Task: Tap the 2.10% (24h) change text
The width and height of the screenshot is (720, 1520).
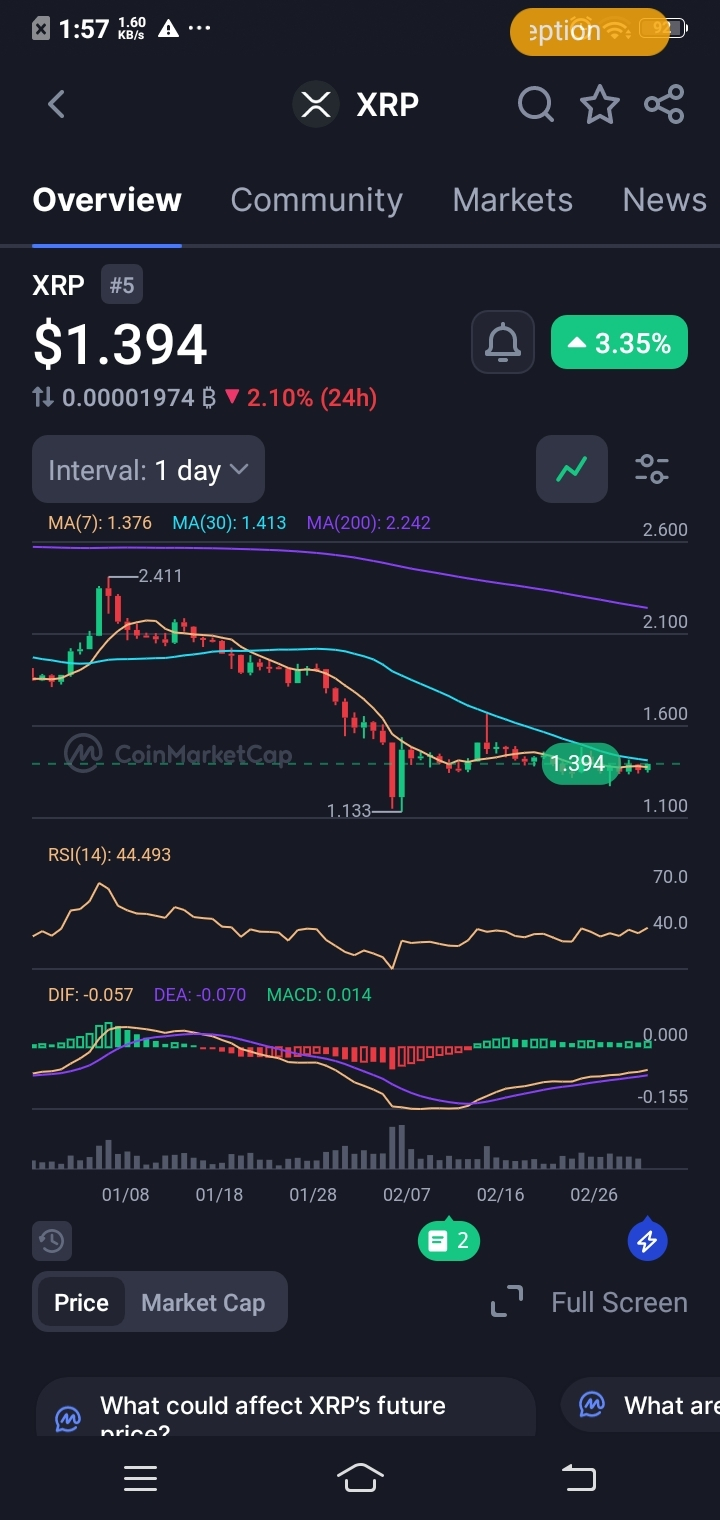Action: (x=312, y=398)
